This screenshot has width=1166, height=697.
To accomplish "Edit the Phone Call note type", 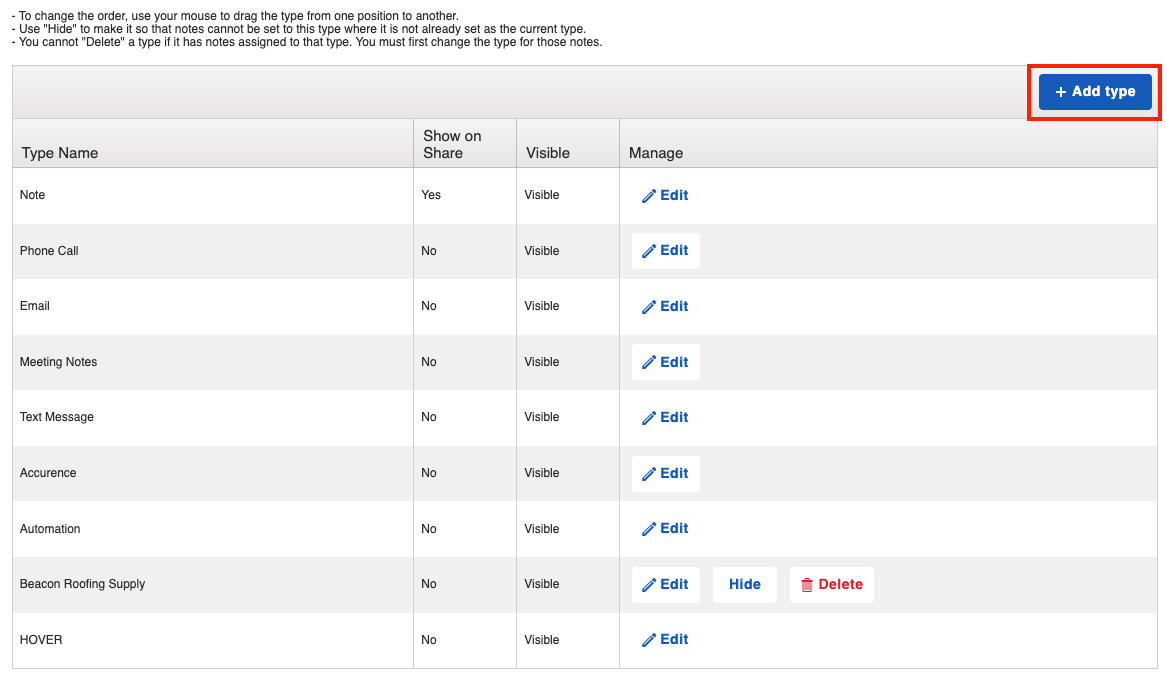I will click(x=665, y=251).
